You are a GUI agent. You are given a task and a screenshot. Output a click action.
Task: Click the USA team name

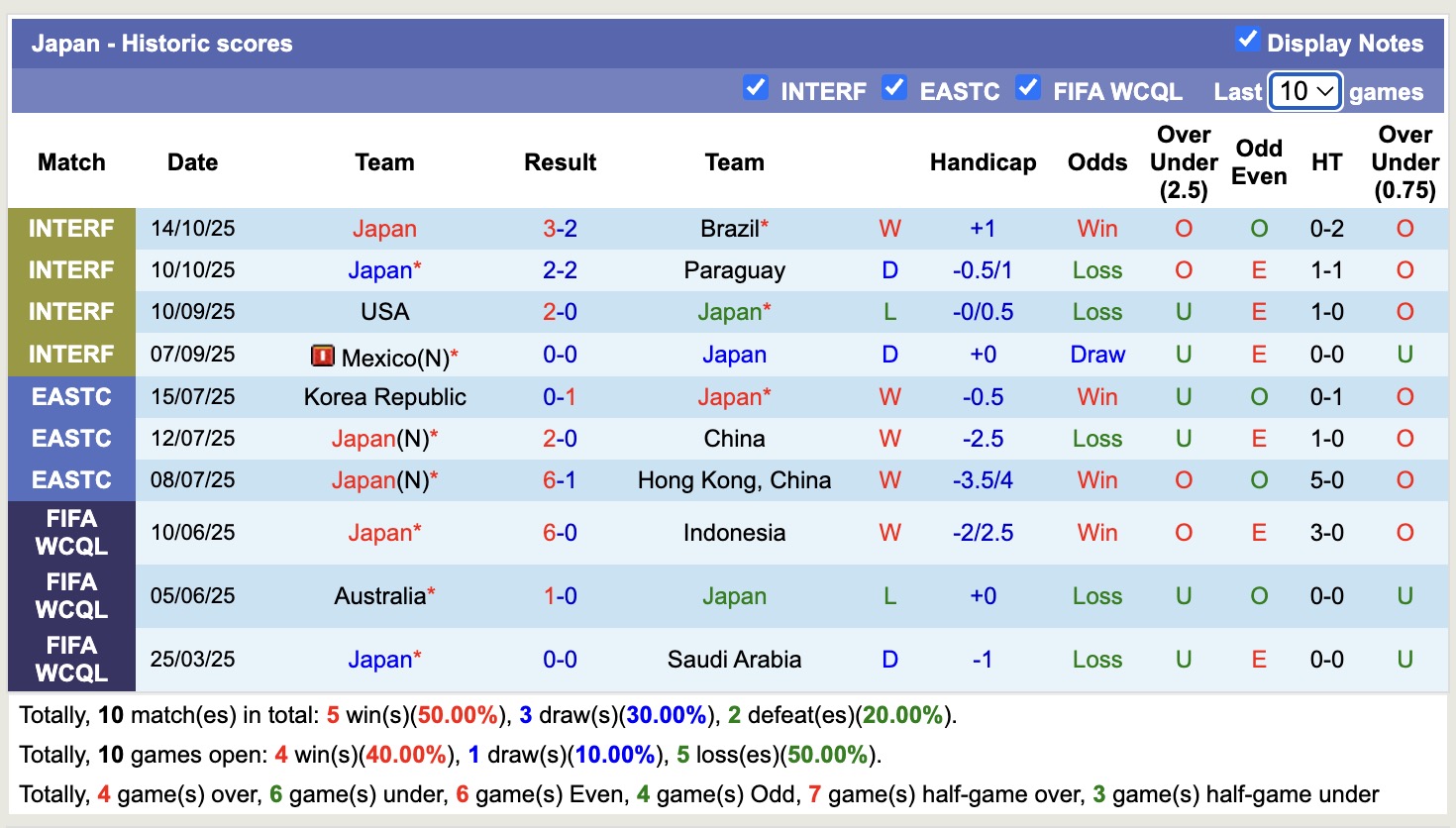point(384,312)
